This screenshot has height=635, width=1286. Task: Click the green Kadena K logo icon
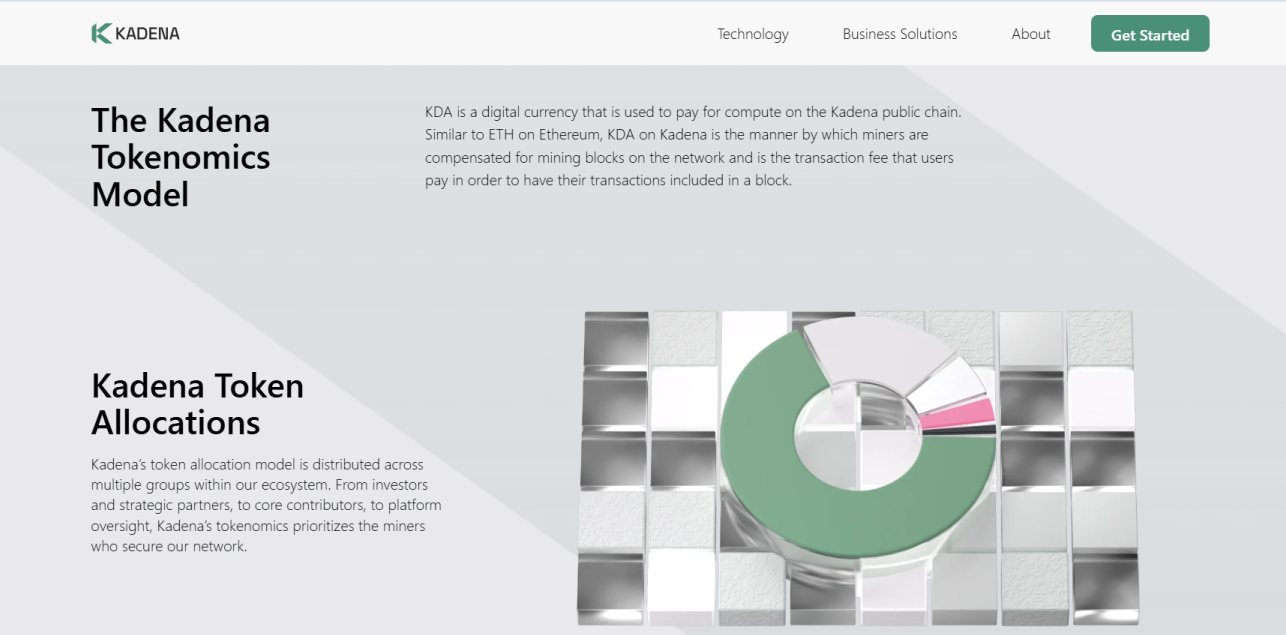tap(101, 34)
